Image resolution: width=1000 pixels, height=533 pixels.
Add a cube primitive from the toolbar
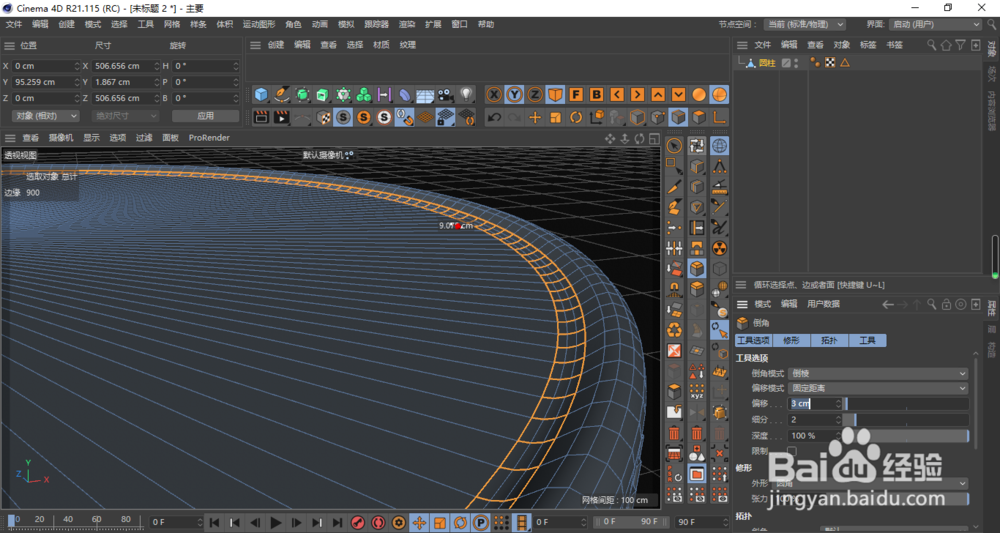[261, 95]
